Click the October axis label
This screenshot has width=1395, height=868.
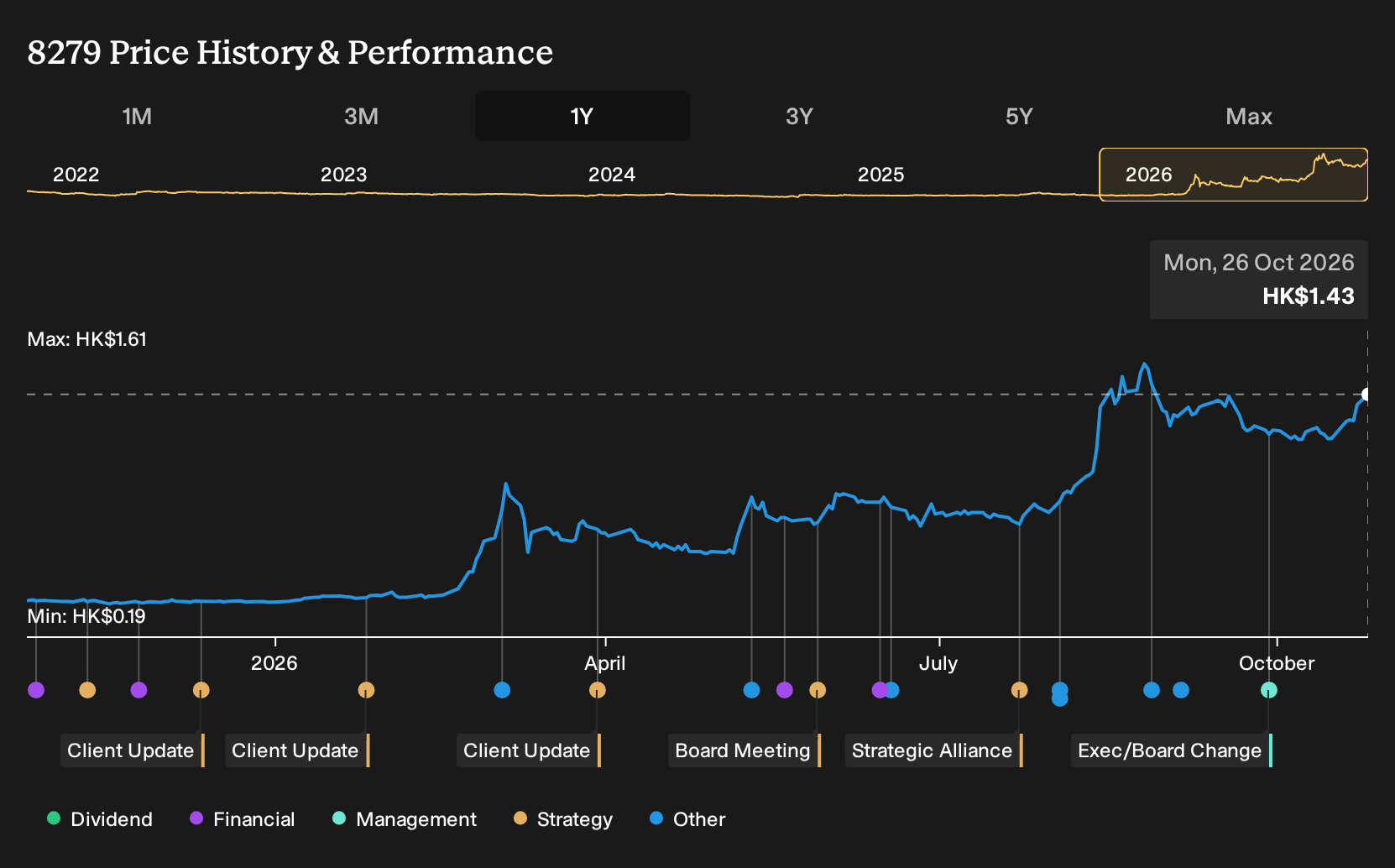(1277, 663)
